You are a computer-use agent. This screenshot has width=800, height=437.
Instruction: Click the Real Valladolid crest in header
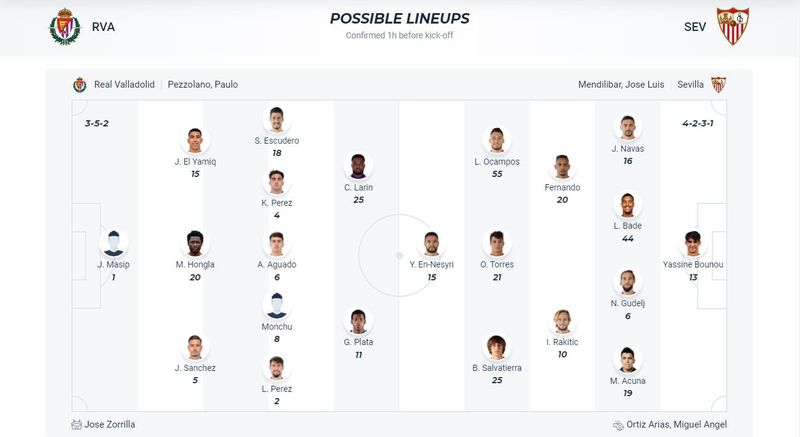pyautogui.click(x=65, y=27)
